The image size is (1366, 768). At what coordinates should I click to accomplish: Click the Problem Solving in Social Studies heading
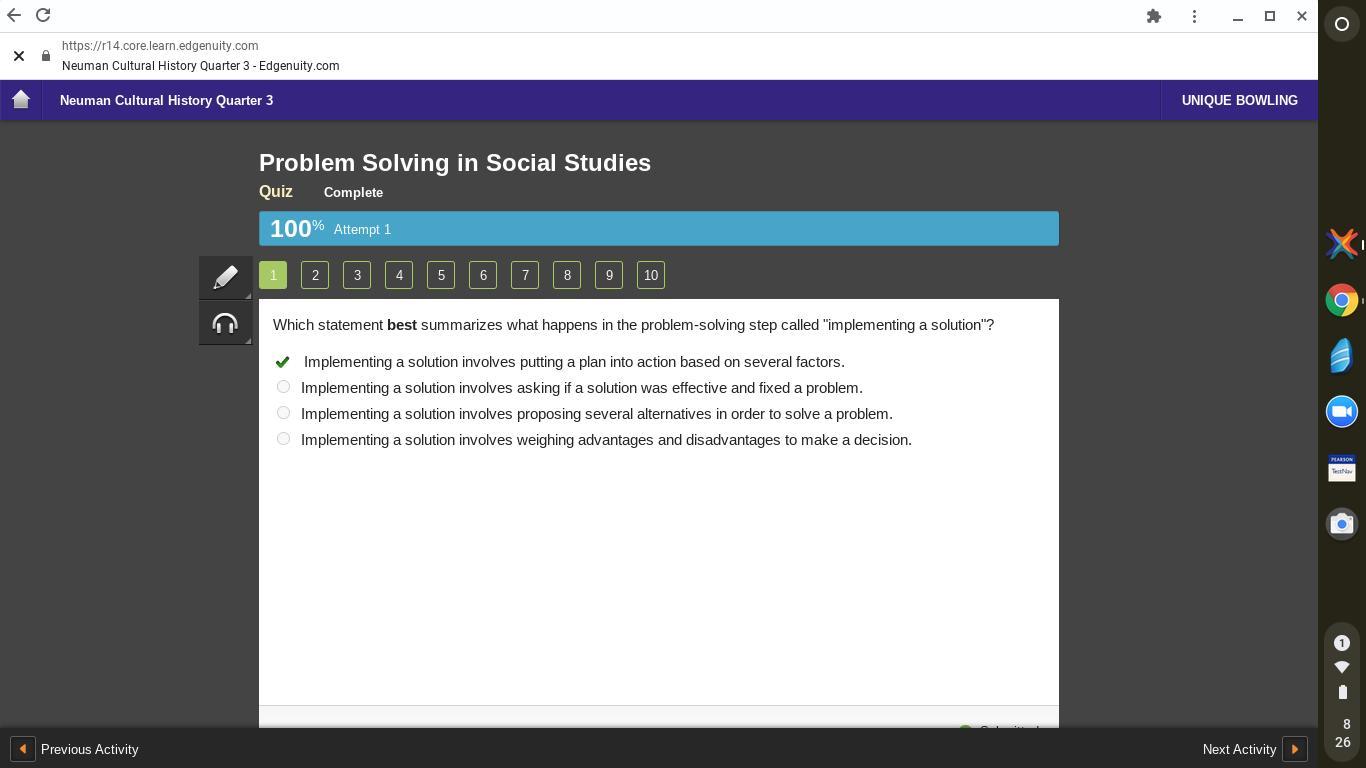pos(455,163)
